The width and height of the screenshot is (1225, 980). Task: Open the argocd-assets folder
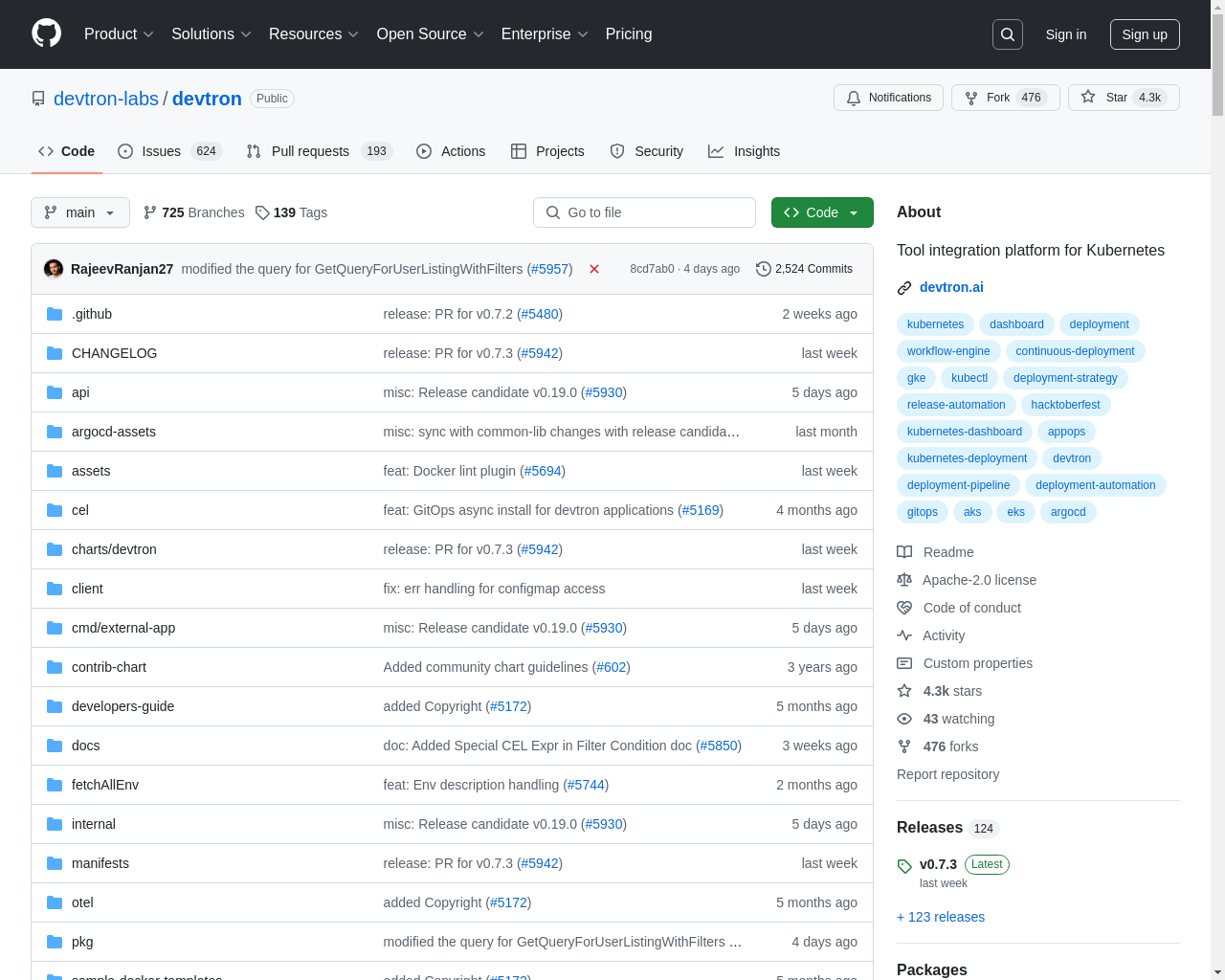(114, 432)
